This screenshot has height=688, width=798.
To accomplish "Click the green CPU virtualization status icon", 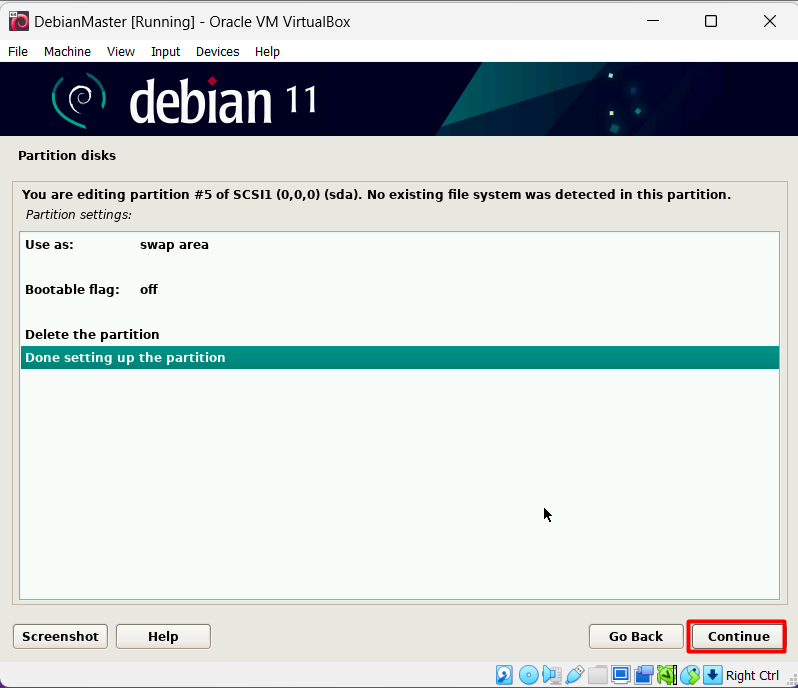I will pos(667,675).
